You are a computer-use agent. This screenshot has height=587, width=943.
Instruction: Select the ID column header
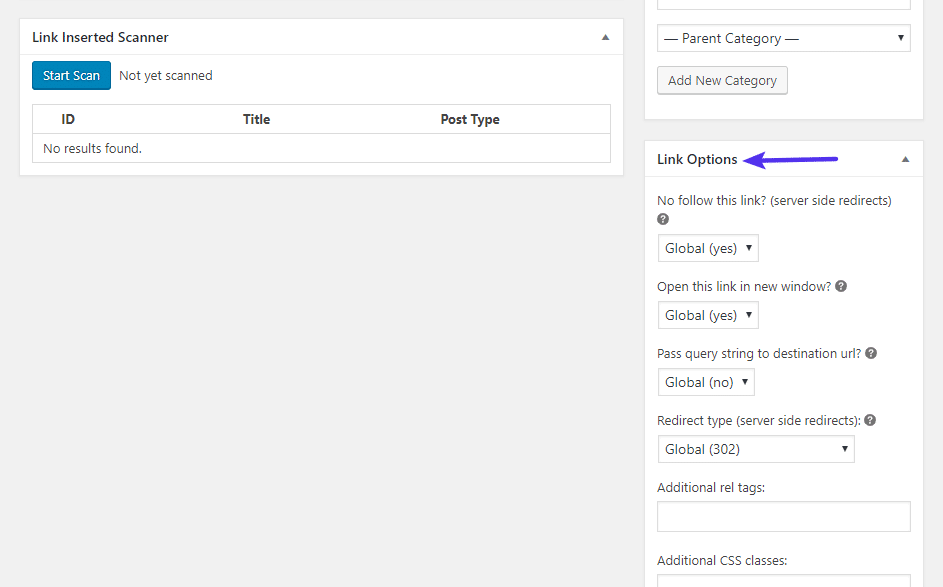coord(68,119)
